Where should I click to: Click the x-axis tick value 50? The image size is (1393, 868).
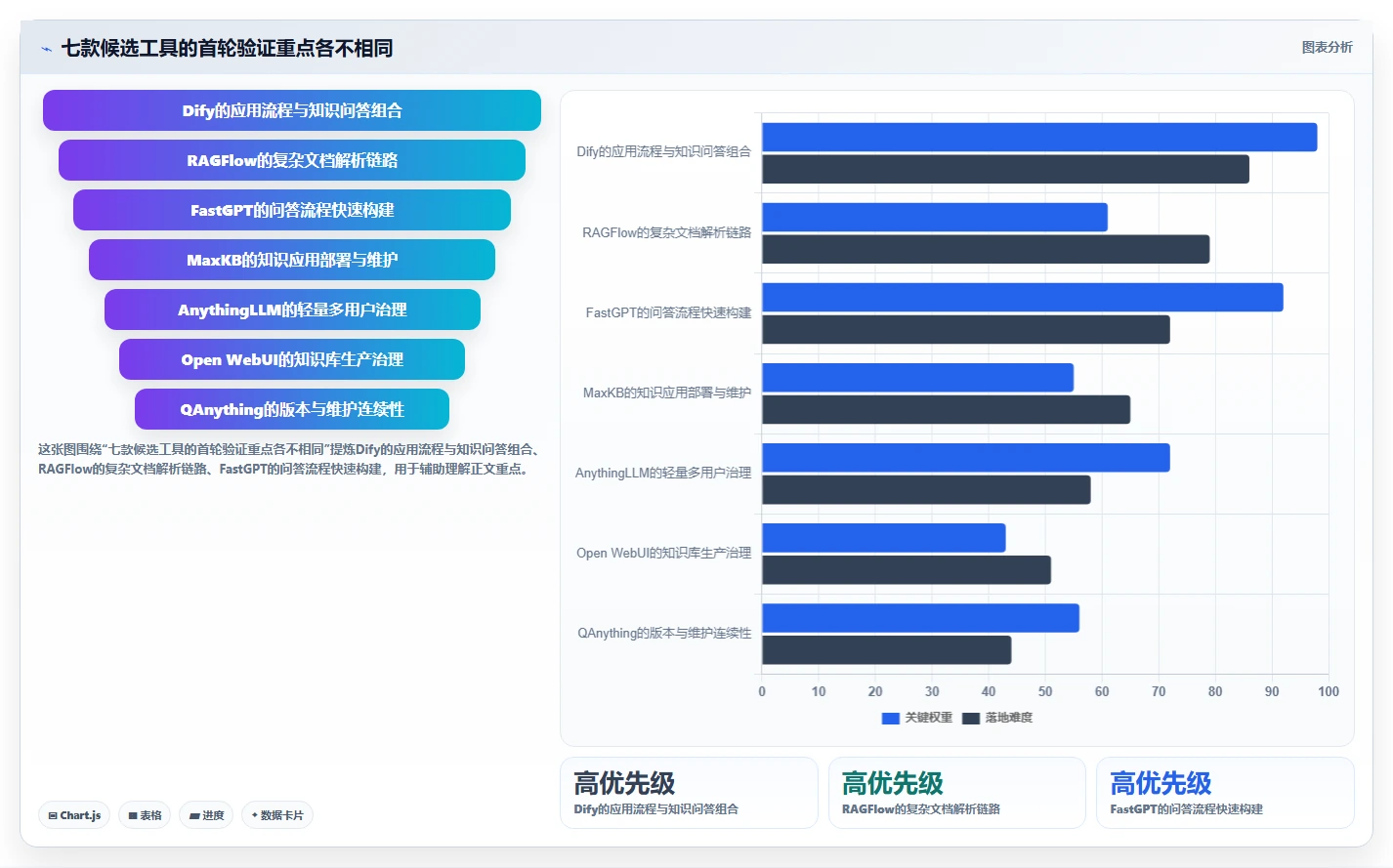click(1045, 692)
